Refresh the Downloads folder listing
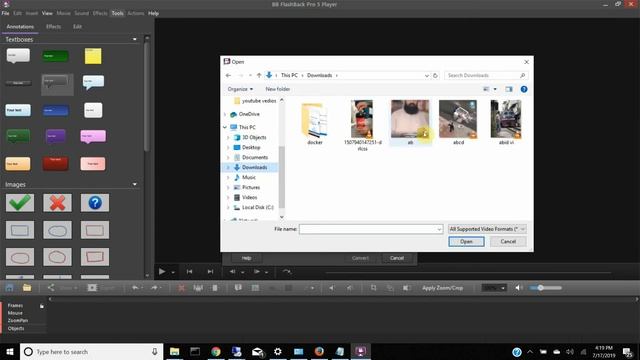Image resolution: width=640 pixels, height=360 pixels. [435, 76]
